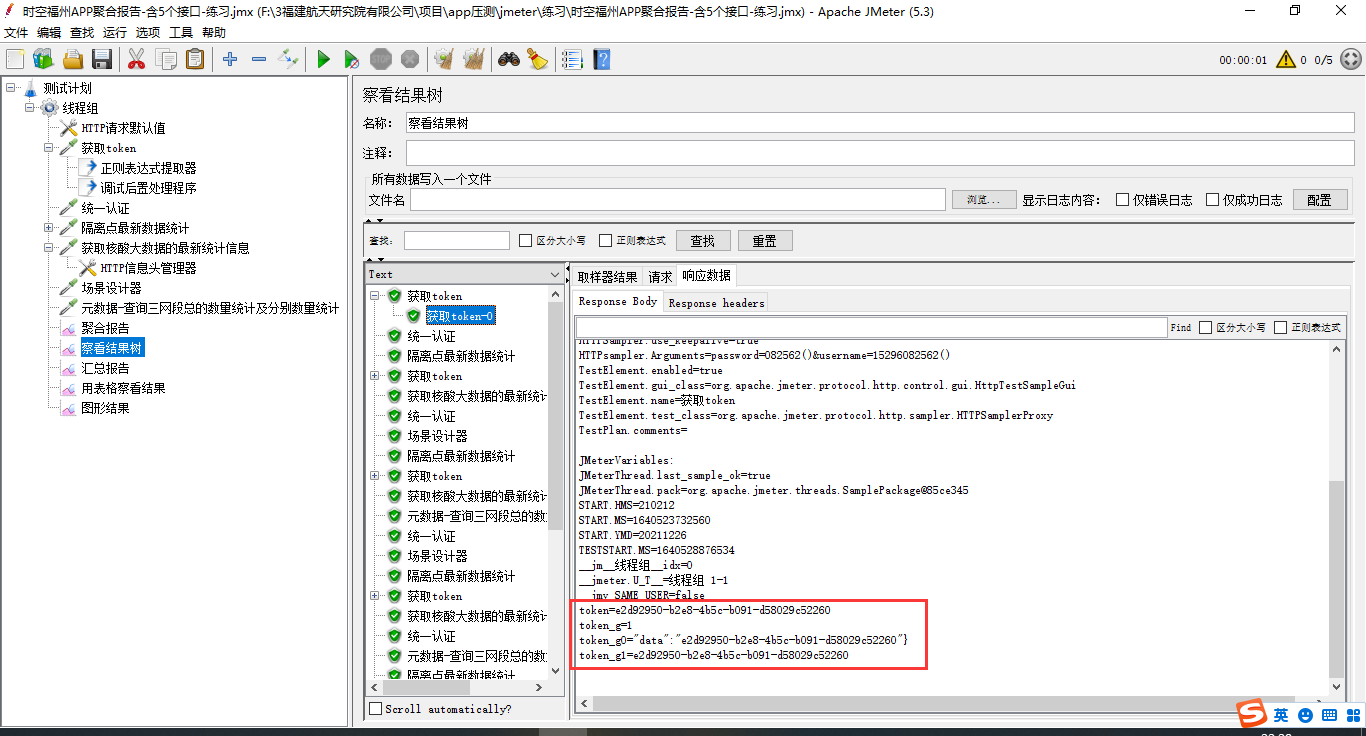Image resolution: width=1366 pixels, height=736 pixels.
Task: Start the test with green play icon
Action: click(323, 59)
